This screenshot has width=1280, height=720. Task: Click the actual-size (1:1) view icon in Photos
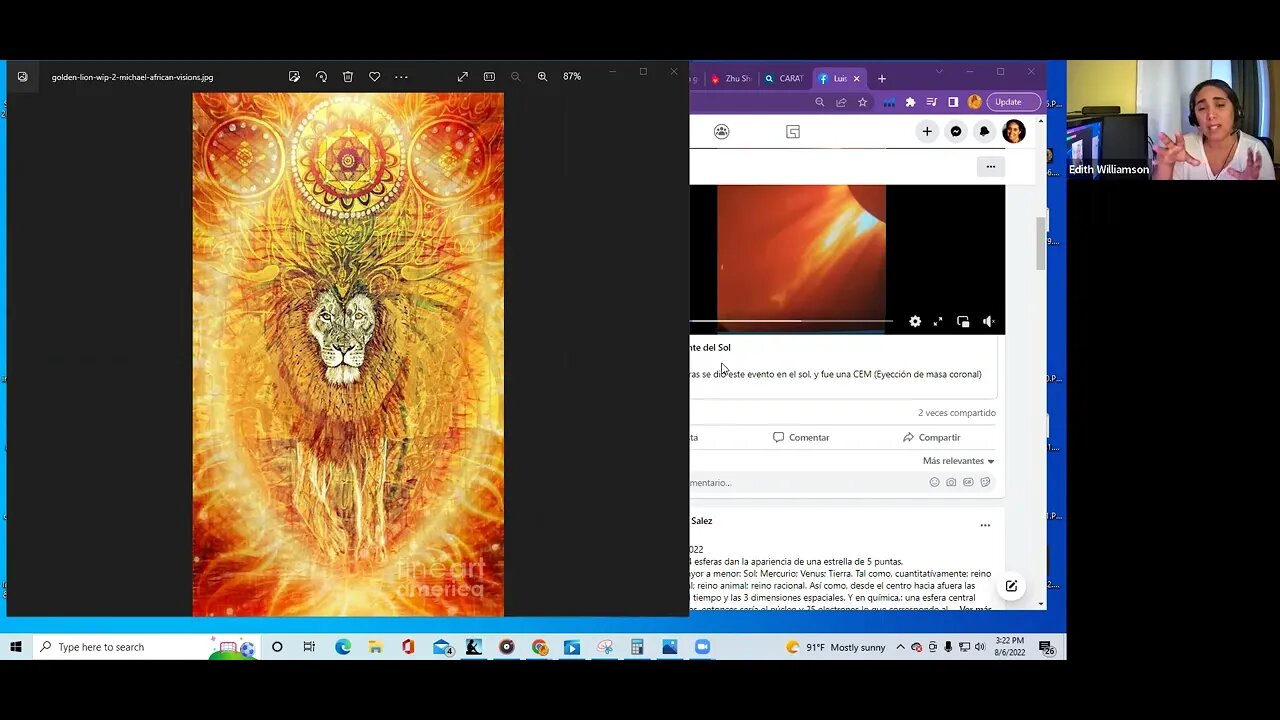point(489,76)
